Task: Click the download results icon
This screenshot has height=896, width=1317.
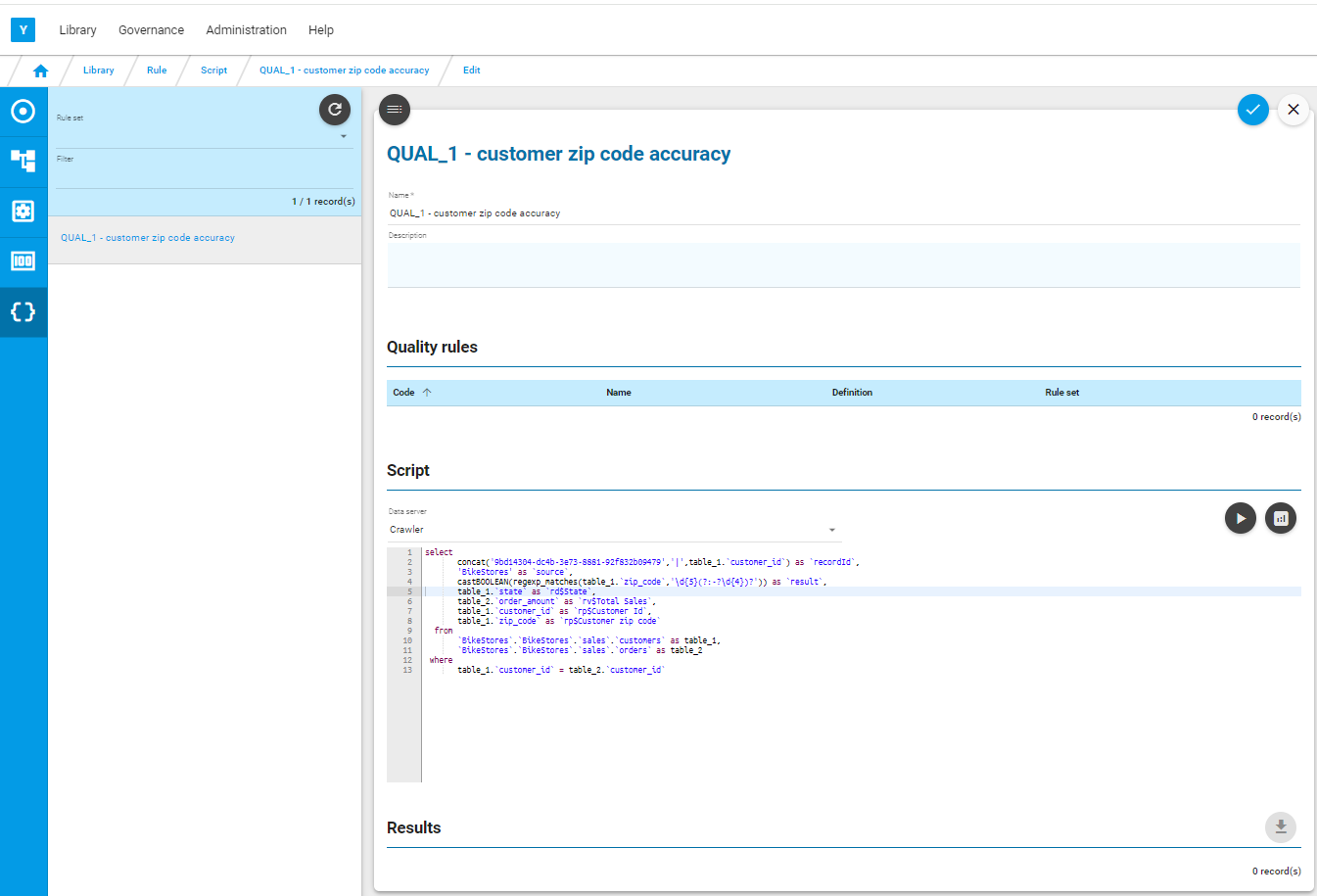Action: (1280, 827)
